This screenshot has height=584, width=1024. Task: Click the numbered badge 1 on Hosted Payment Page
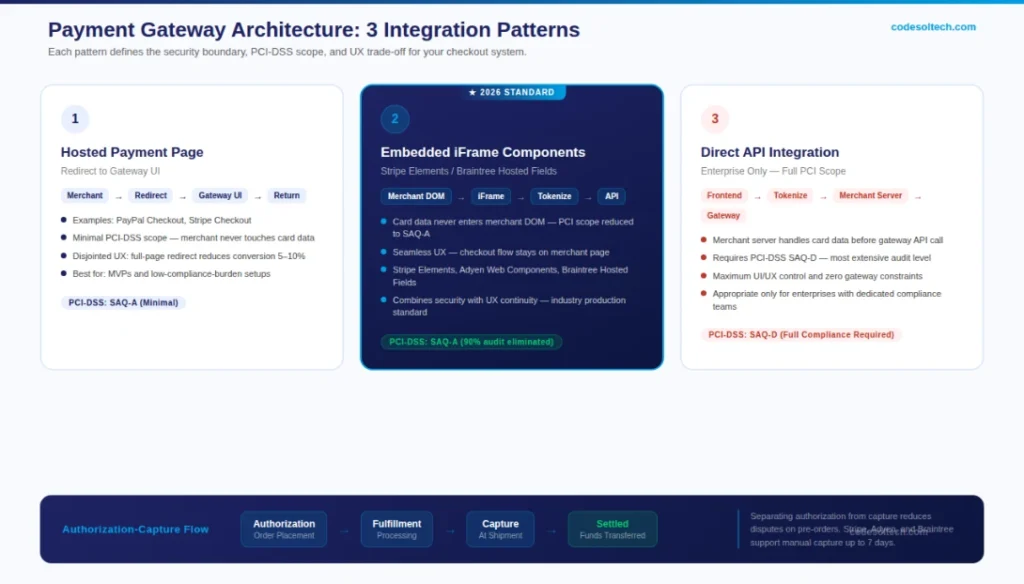tap(75, 118)
